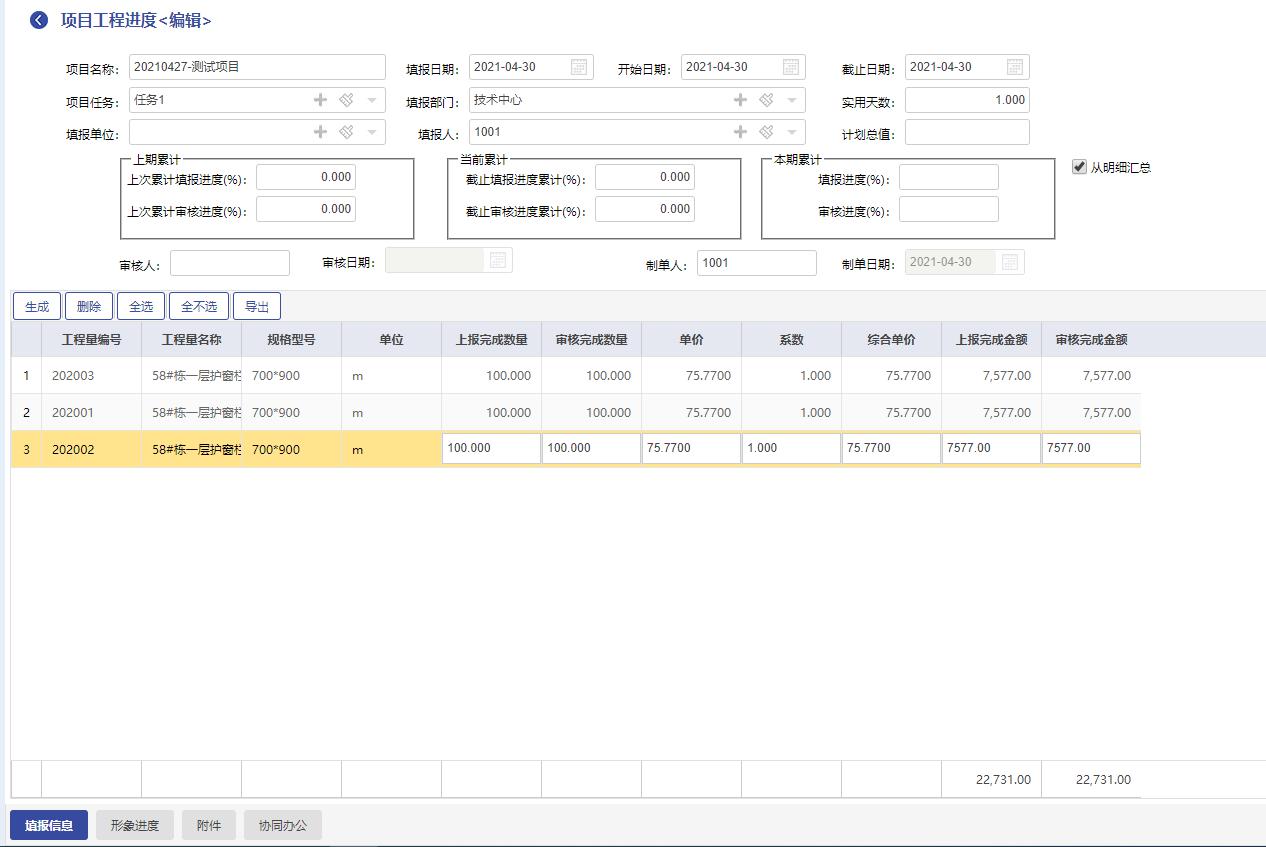Expand the 填报部门 dropdown arrow
Screen dimensions: 1266x847
tap(791, 100)
